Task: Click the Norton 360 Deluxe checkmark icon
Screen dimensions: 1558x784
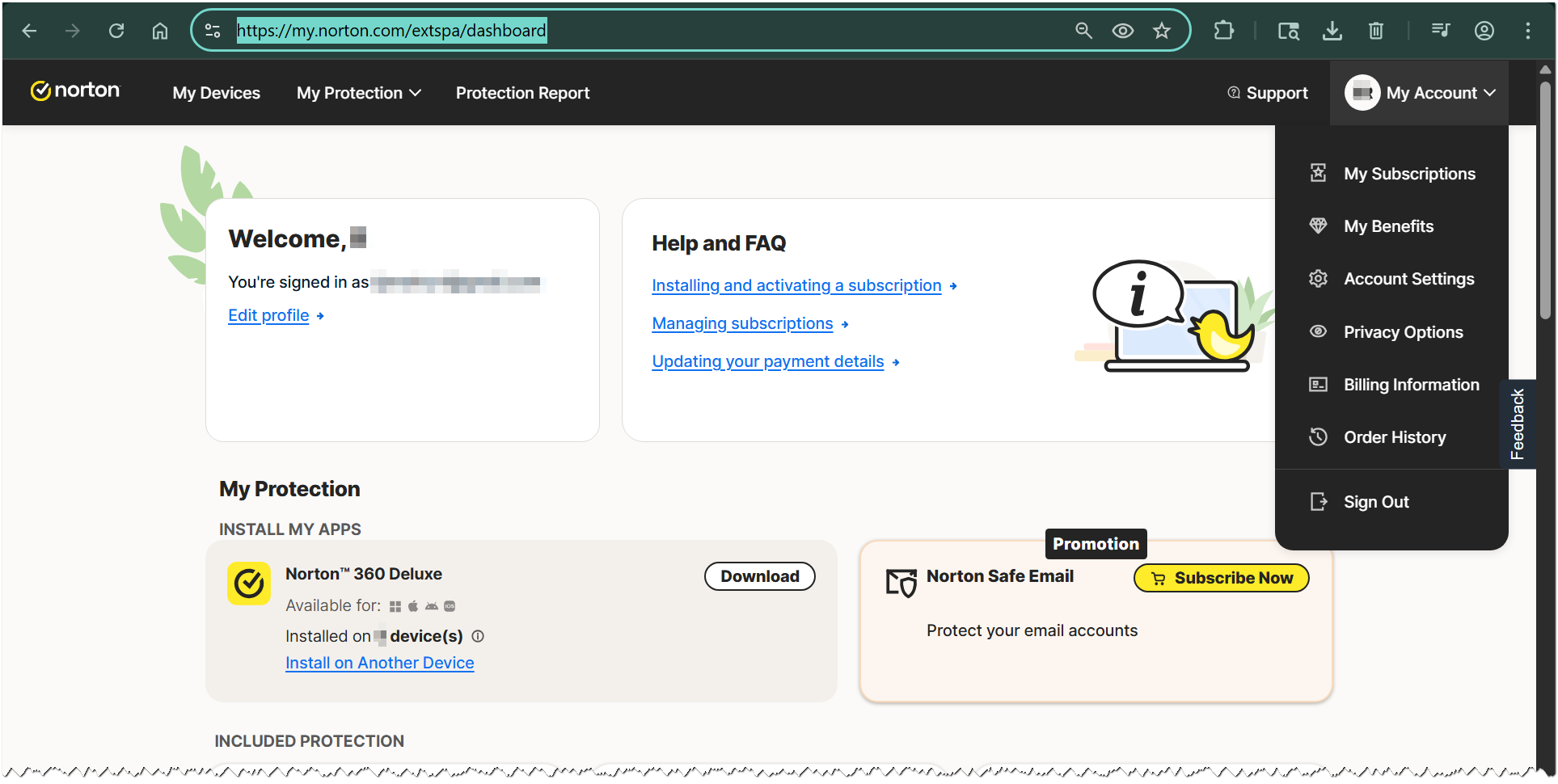Action: (249, 583)
